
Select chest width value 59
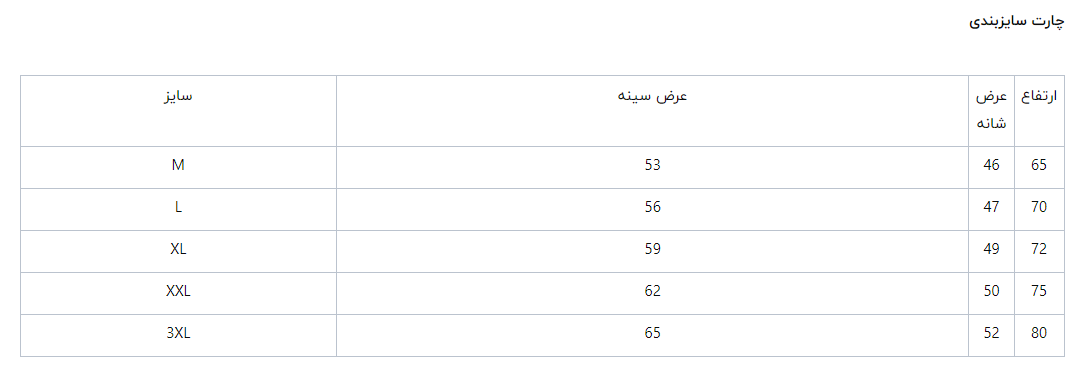[653, 249]
